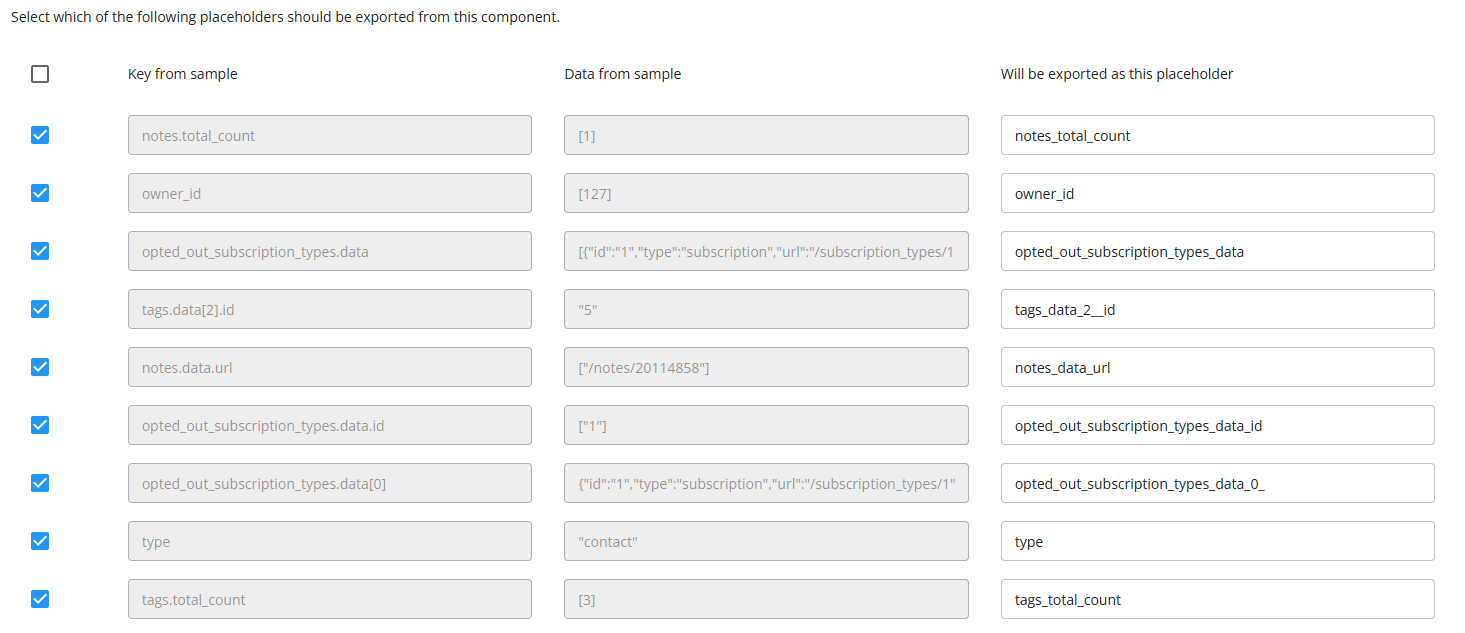The image size is (1465, 633).
Task: Uncheck the notes.total_count placeholder row
Action: click(39, 134)
